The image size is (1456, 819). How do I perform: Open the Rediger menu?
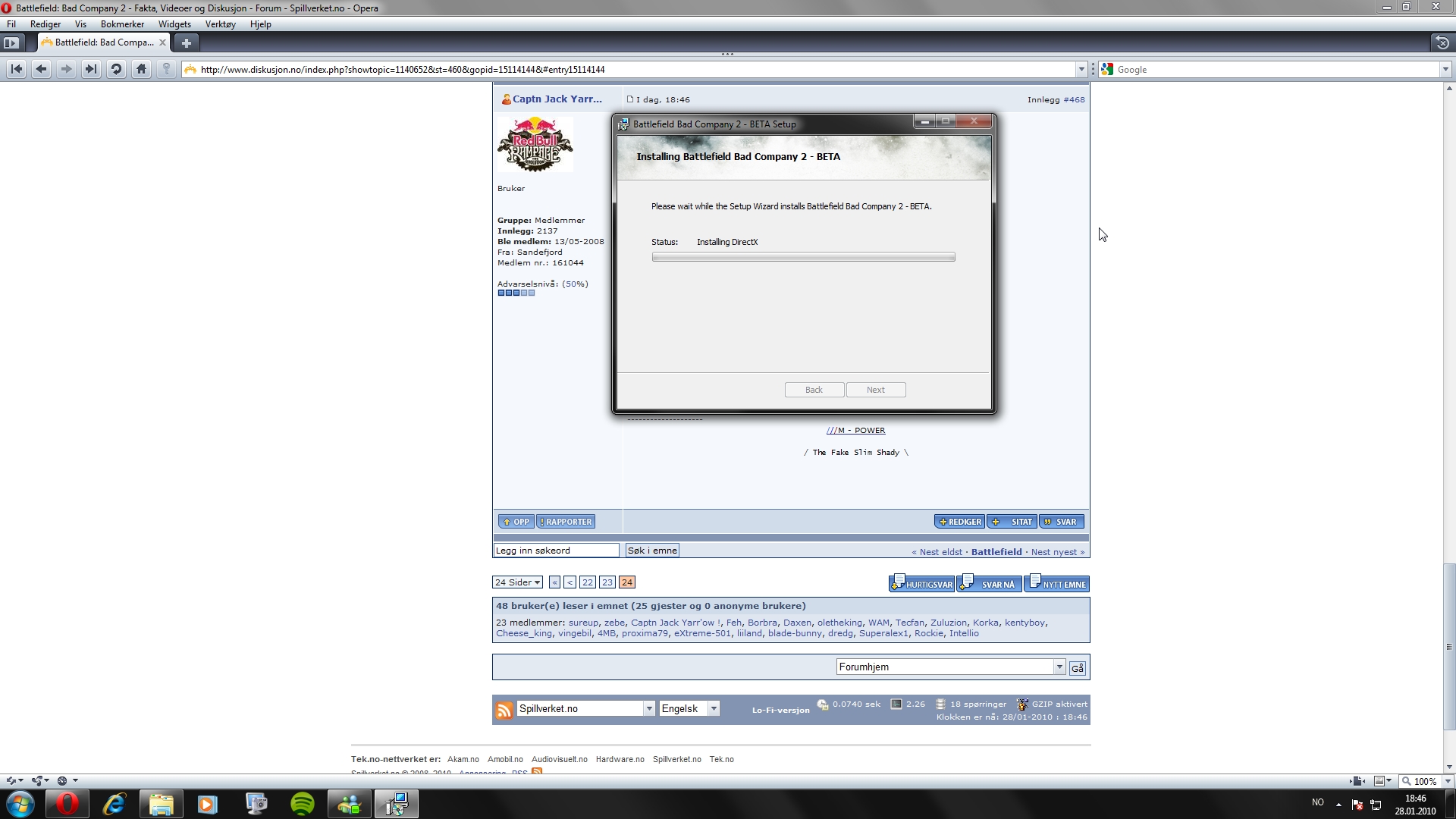click(x=45, y=24)
